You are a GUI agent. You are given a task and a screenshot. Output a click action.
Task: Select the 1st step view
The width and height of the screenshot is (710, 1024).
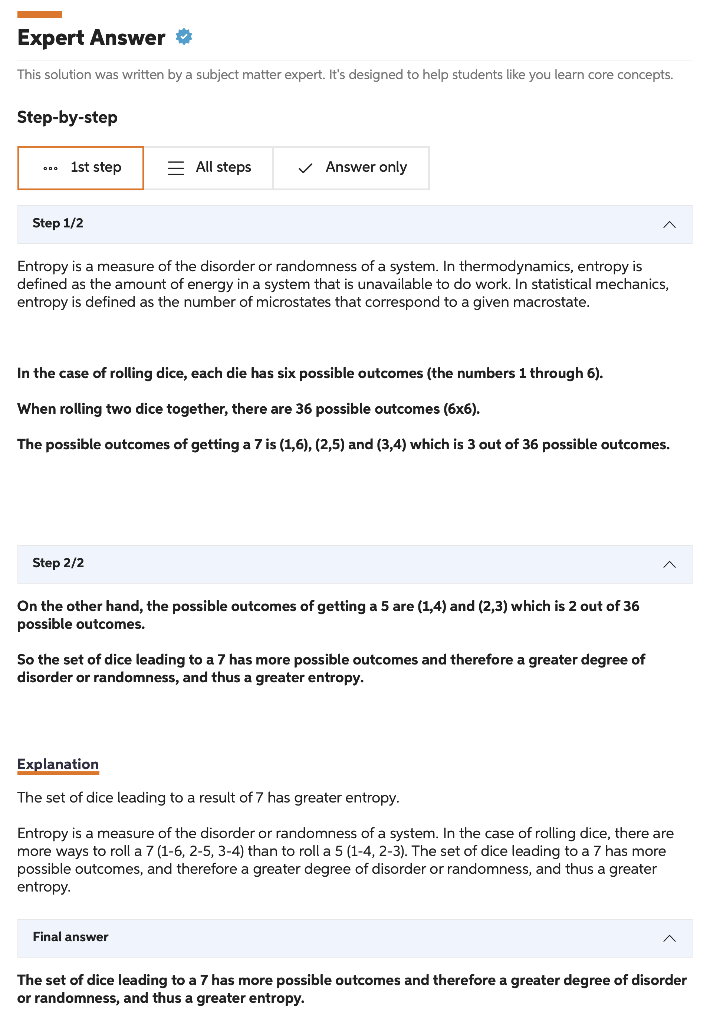(x=80, y=167)
